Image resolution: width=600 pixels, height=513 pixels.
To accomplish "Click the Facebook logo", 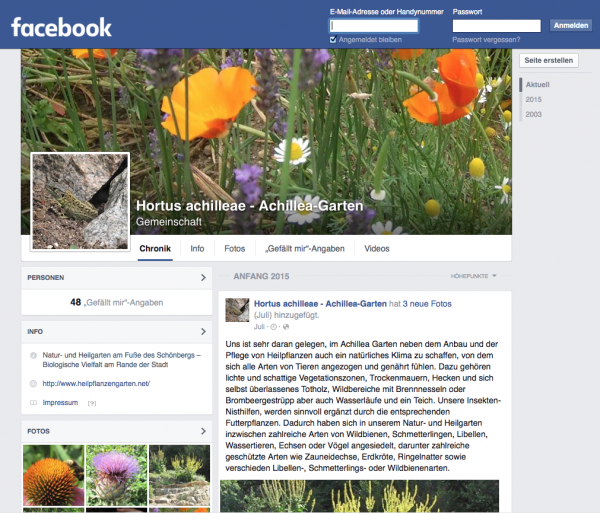I will (x=62, y=26).
